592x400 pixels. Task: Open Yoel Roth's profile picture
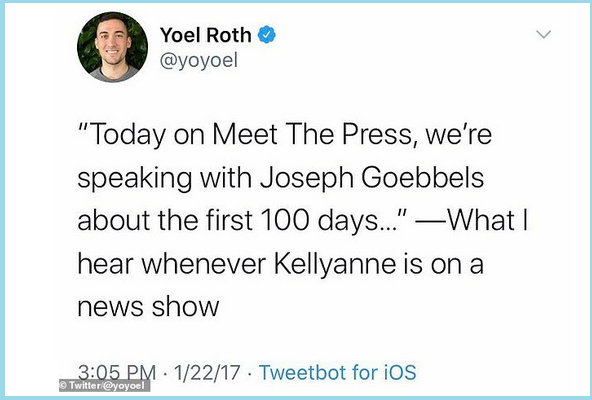(x=112, y=47)
